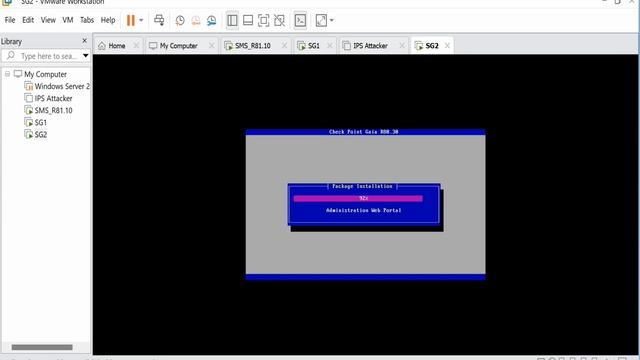Viewport: 640px width, 360px height.
Task: Select My Computer in the library tree
Action: (45, 74)
